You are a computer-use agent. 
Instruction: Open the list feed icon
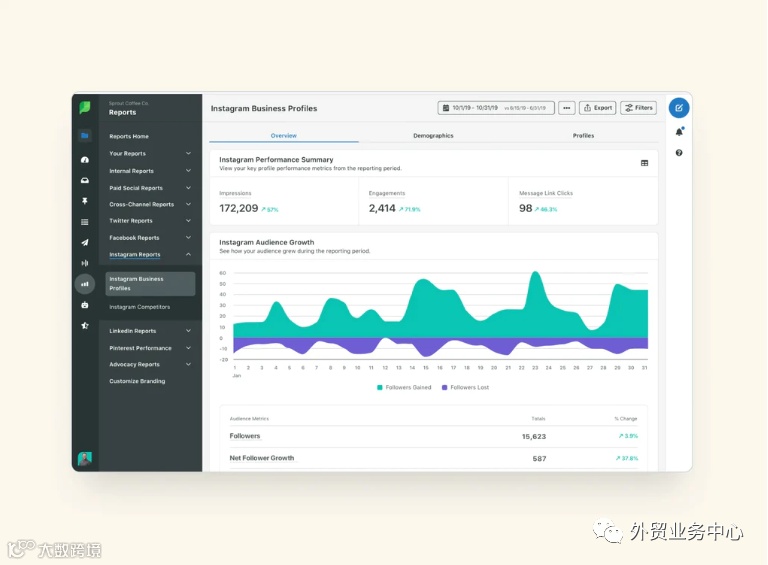[85, 222]
